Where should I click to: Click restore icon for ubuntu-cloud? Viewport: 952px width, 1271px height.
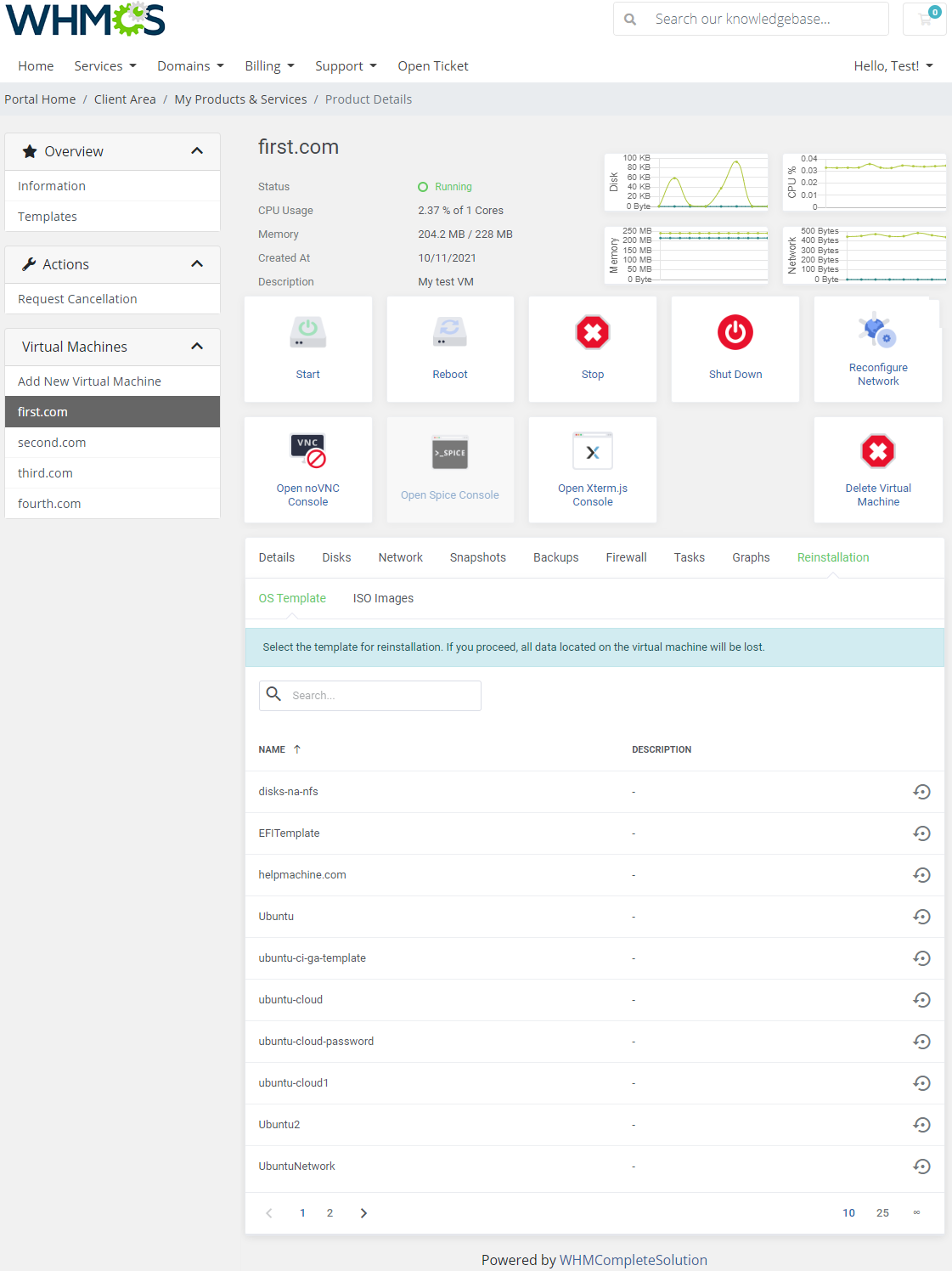tap(921, 1000)
